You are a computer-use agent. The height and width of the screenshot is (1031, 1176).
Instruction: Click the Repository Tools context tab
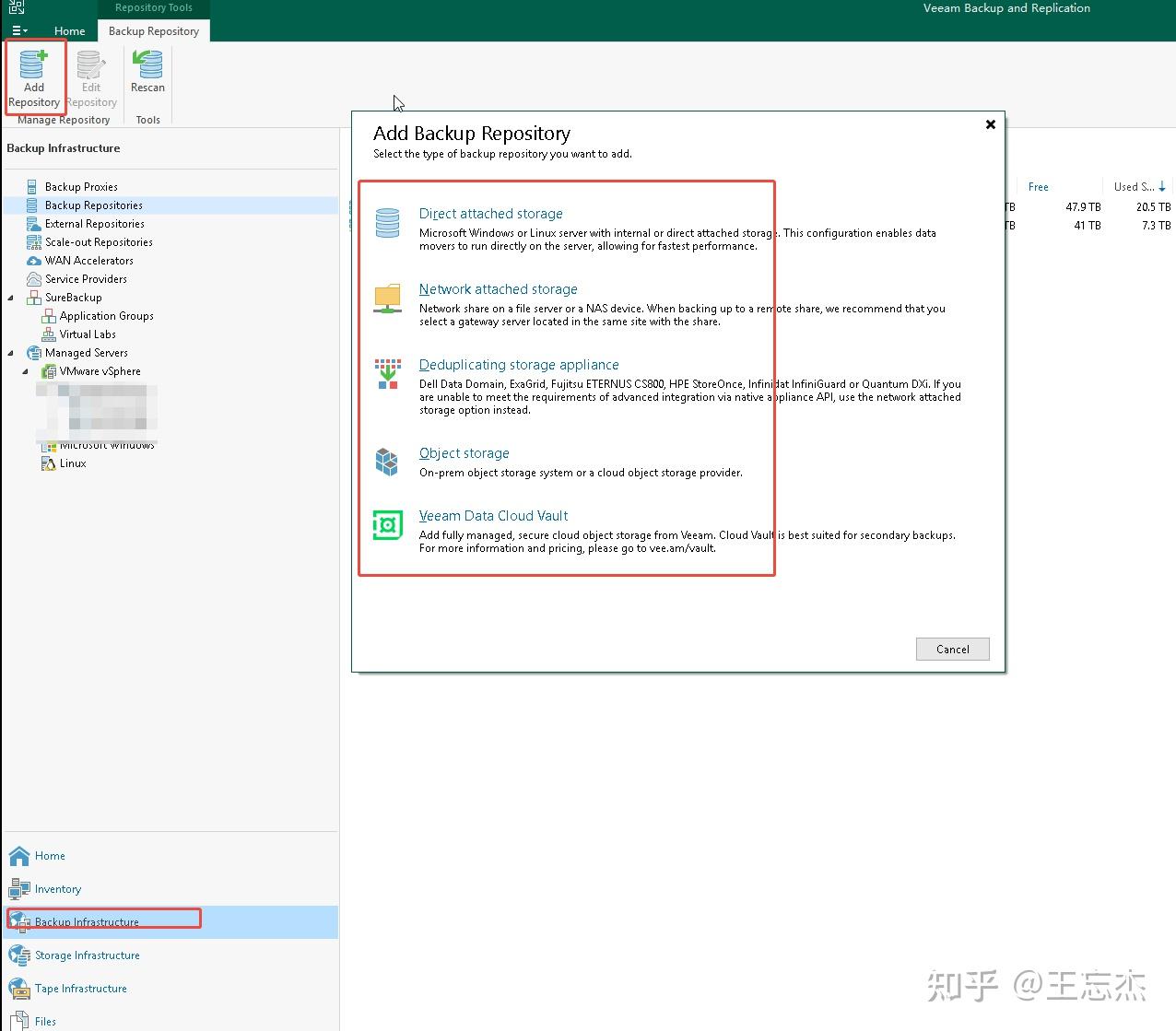[154, 7]
